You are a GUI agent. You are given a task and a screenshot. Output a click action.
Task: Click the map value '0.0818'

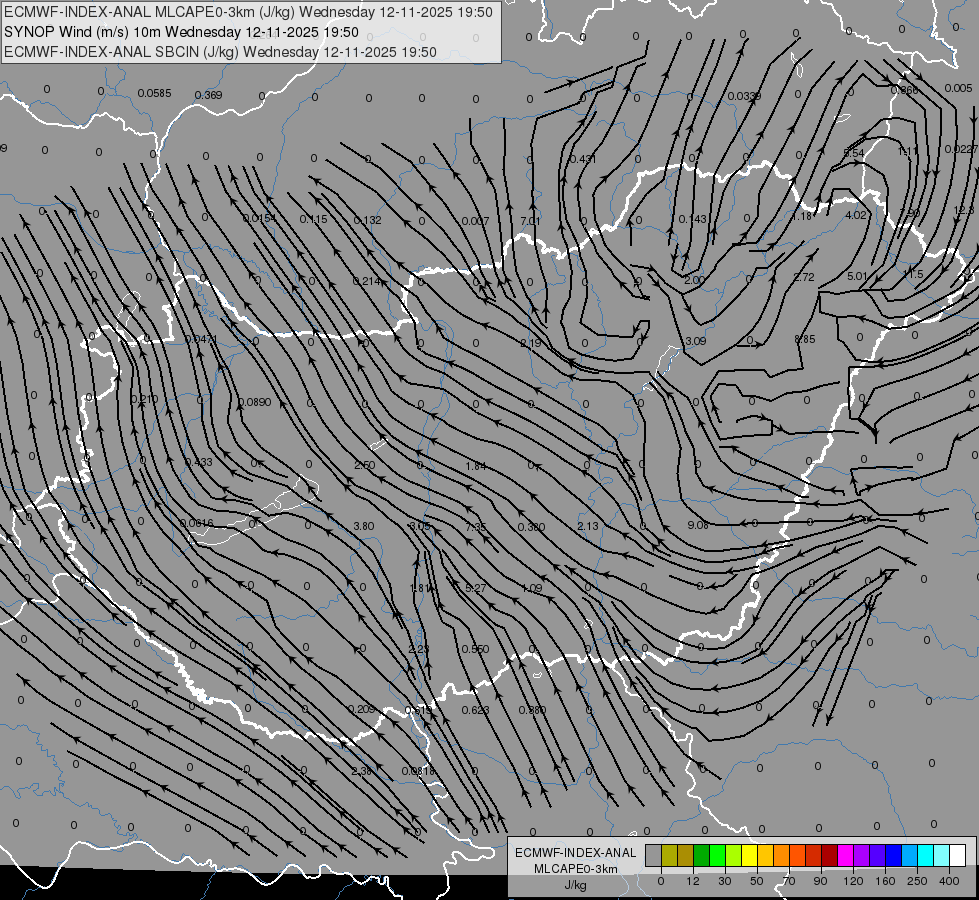tap(418, 771)
